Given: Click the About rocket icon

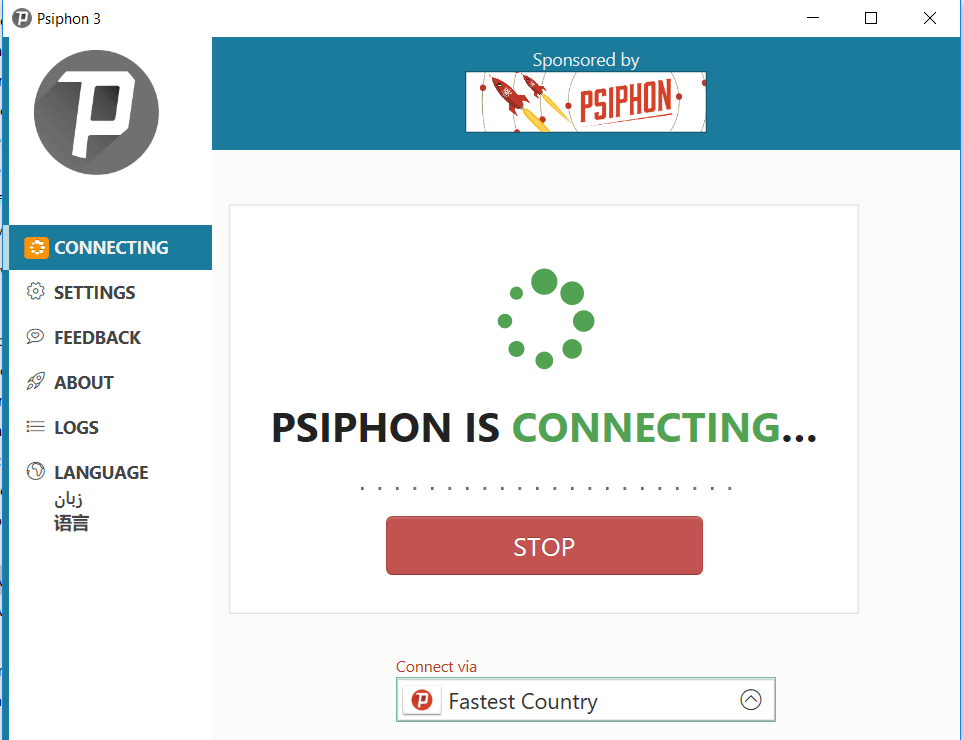Looking at the screenshot, I should 36,381.
